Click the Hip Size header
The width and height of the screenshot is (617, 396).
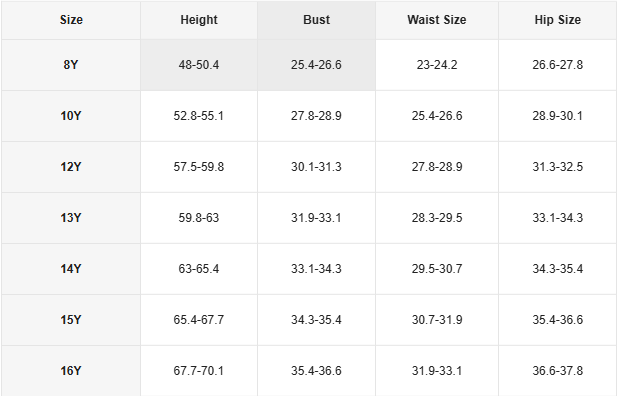click(x=558, y=20)
